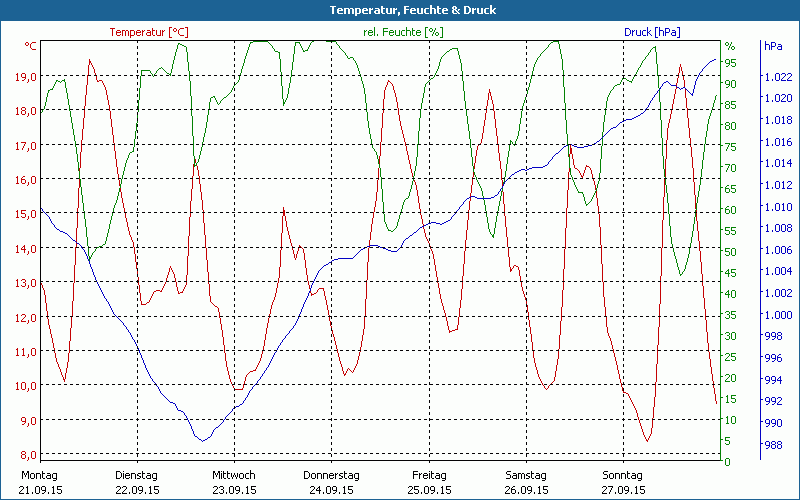Click the lowest point of the blue pressure curve
The width and height of the screenshot is (800, 500).
tap(203, 440)
